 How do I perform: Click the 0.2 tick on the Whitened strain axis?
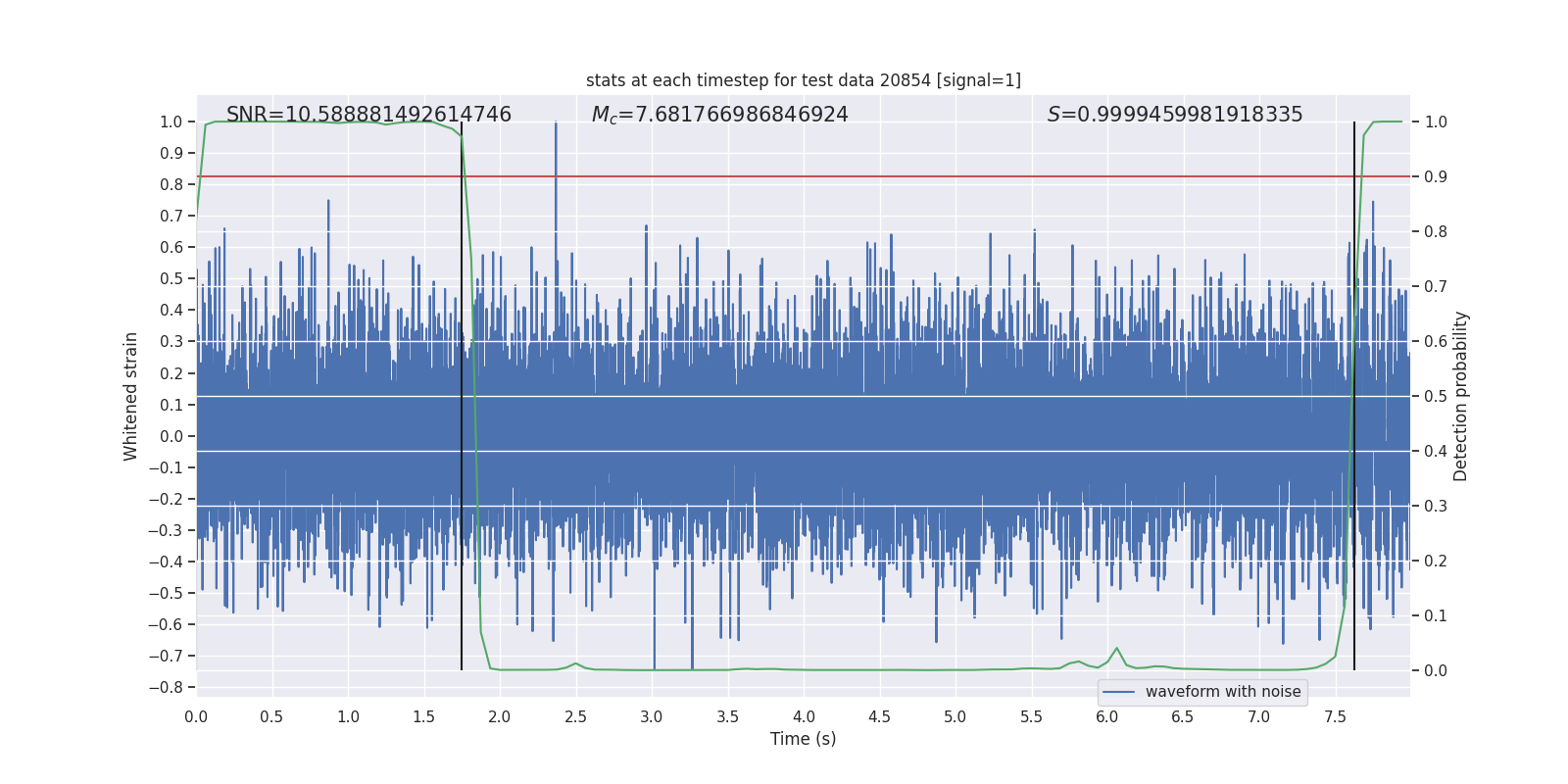pos(171,373)
